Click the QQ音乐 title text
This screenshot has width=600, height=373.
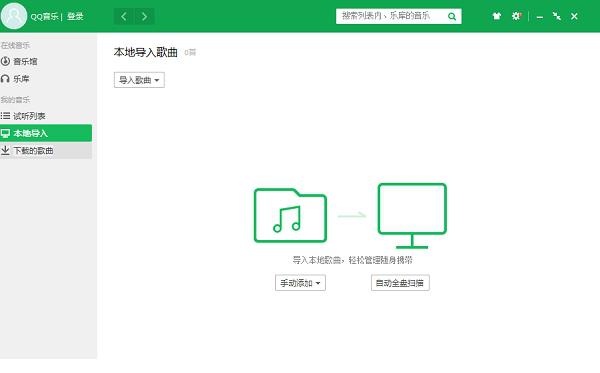point(44,16)
